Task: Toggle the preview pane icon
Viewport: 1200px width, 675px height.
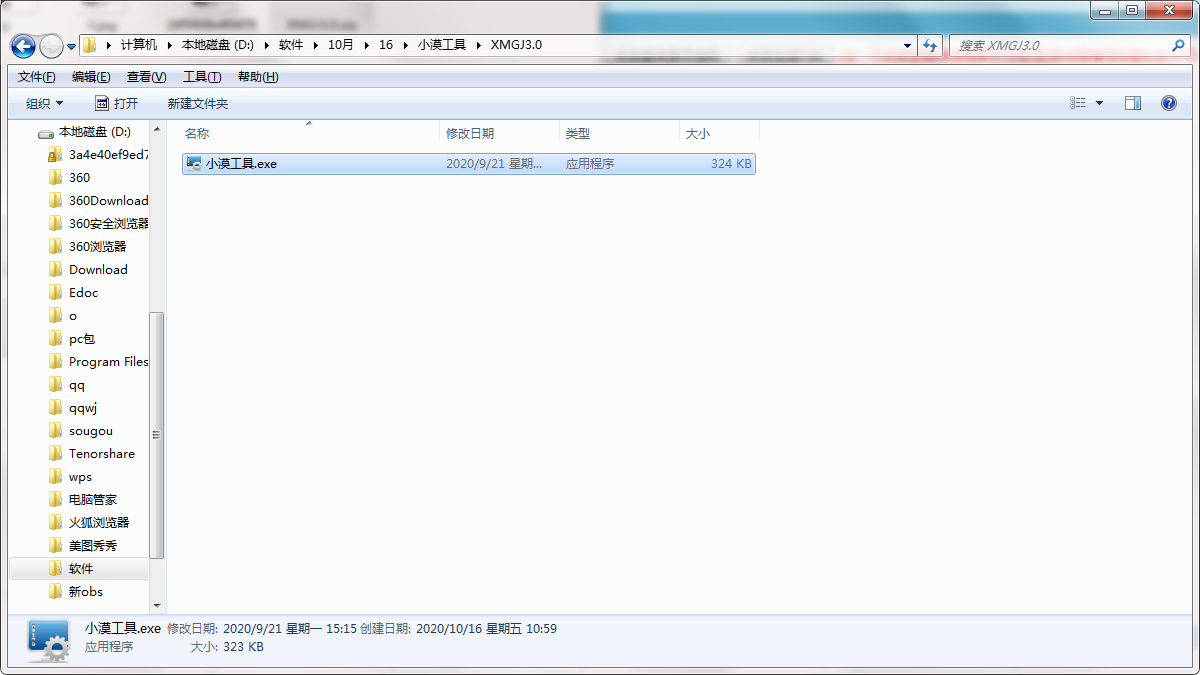Action: pyautogui.click(x=1133, y=104)
